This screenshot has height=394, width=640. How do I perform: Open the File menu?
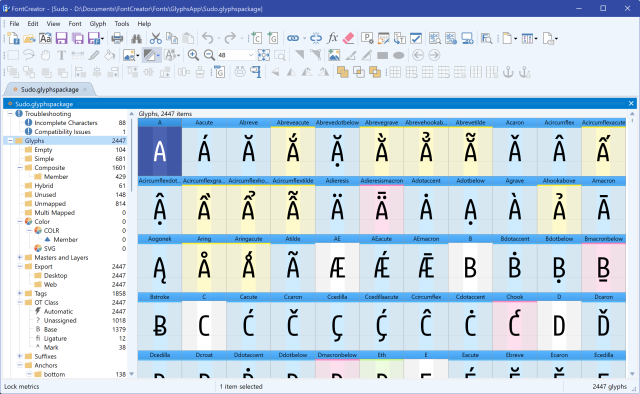[14, 24]
